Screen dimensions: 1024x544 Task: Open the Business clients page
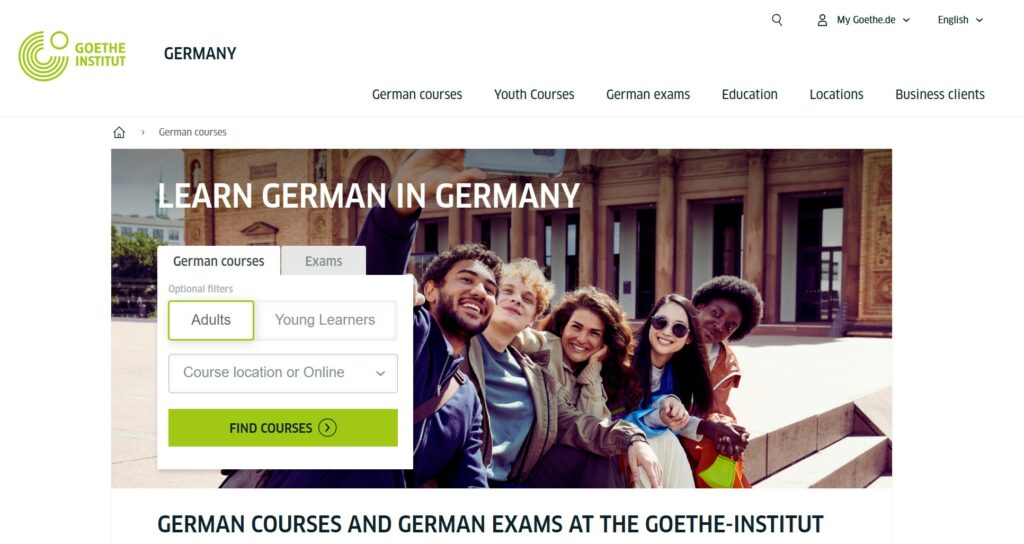click(940, 94)
